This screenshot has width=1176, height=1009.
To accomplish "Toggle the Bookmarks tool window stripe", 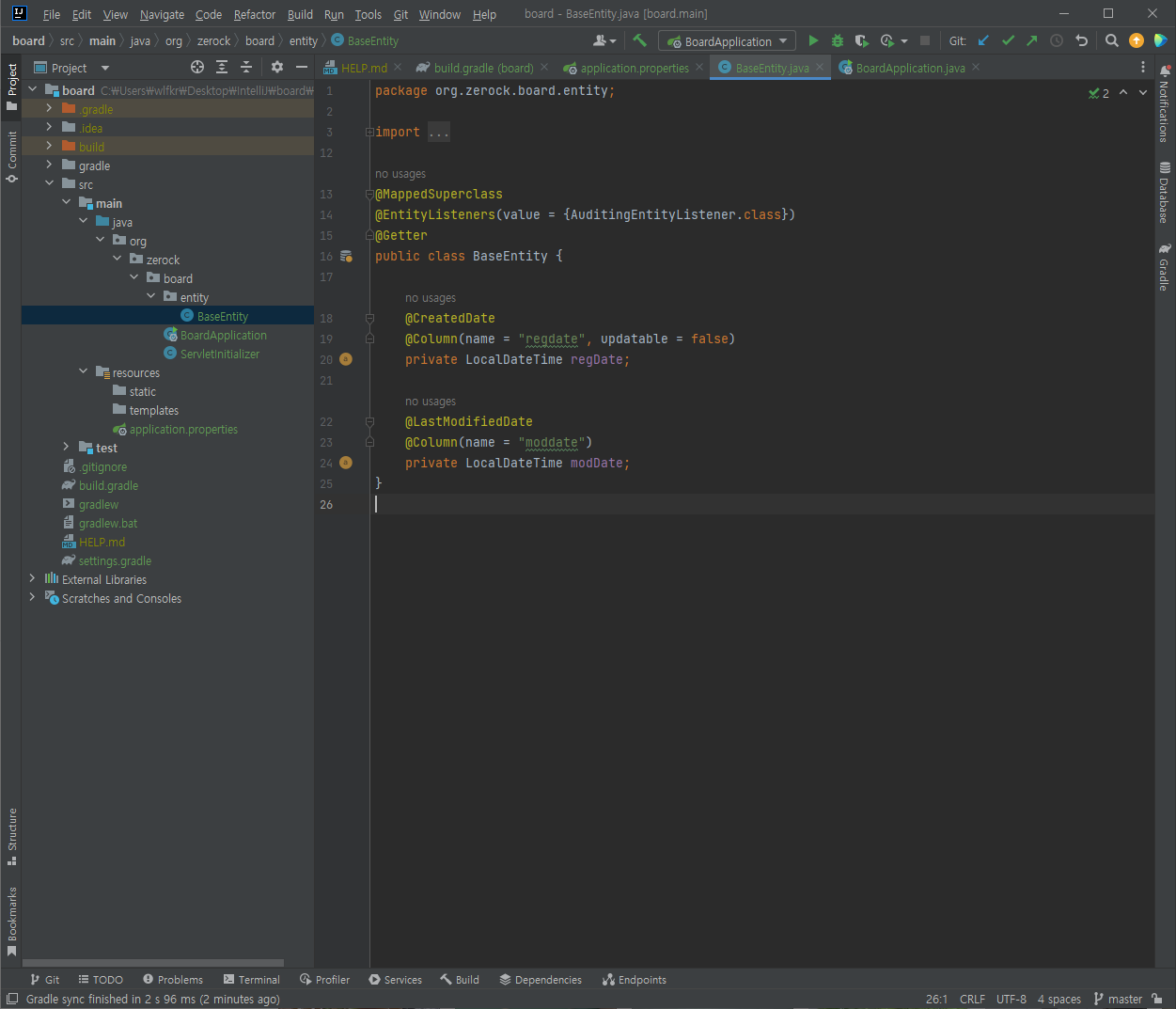I will point(11,921).
